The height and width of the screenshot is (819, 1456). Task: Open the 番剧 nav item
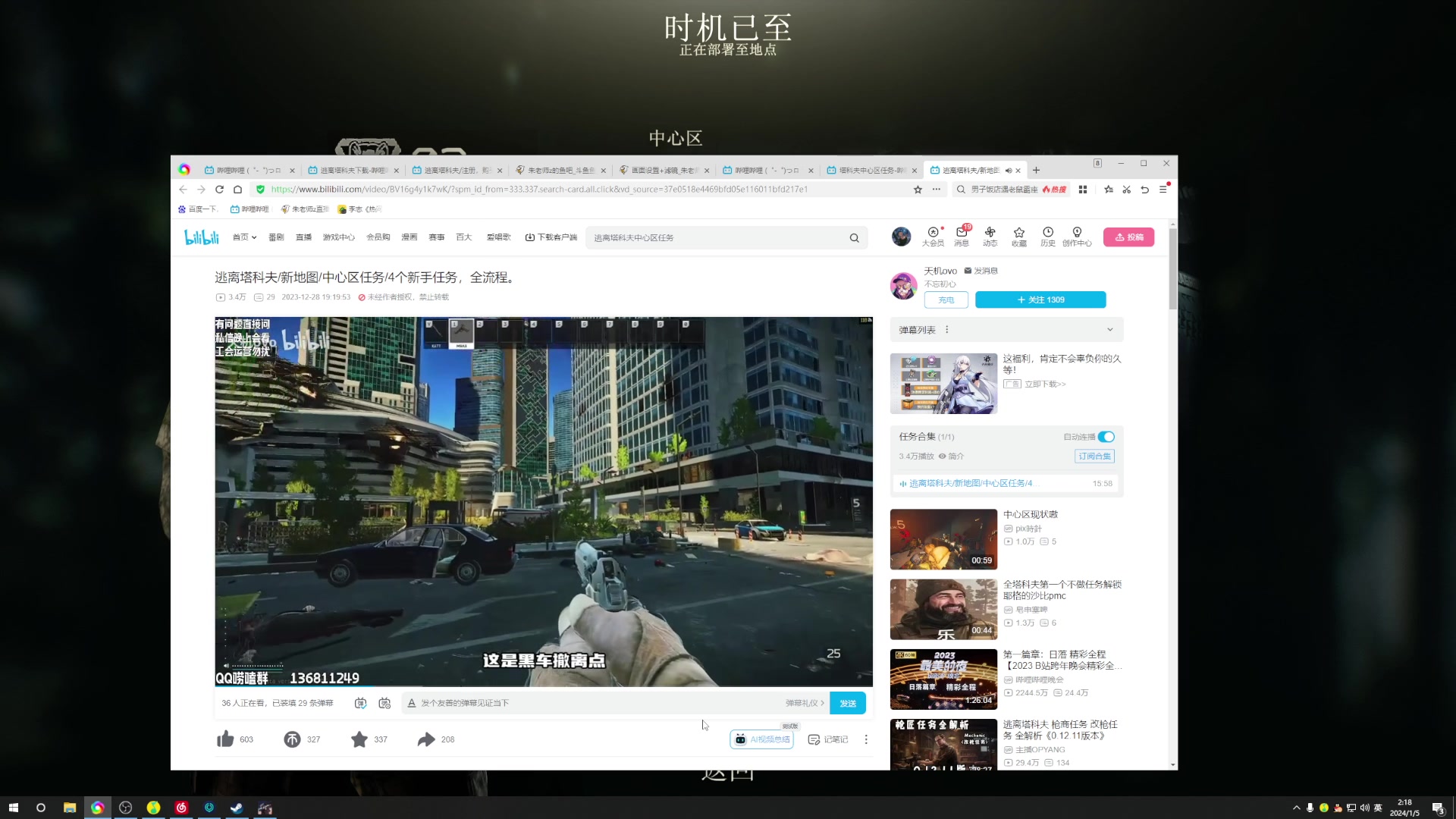pyautogui.click(x=276, y=237)
